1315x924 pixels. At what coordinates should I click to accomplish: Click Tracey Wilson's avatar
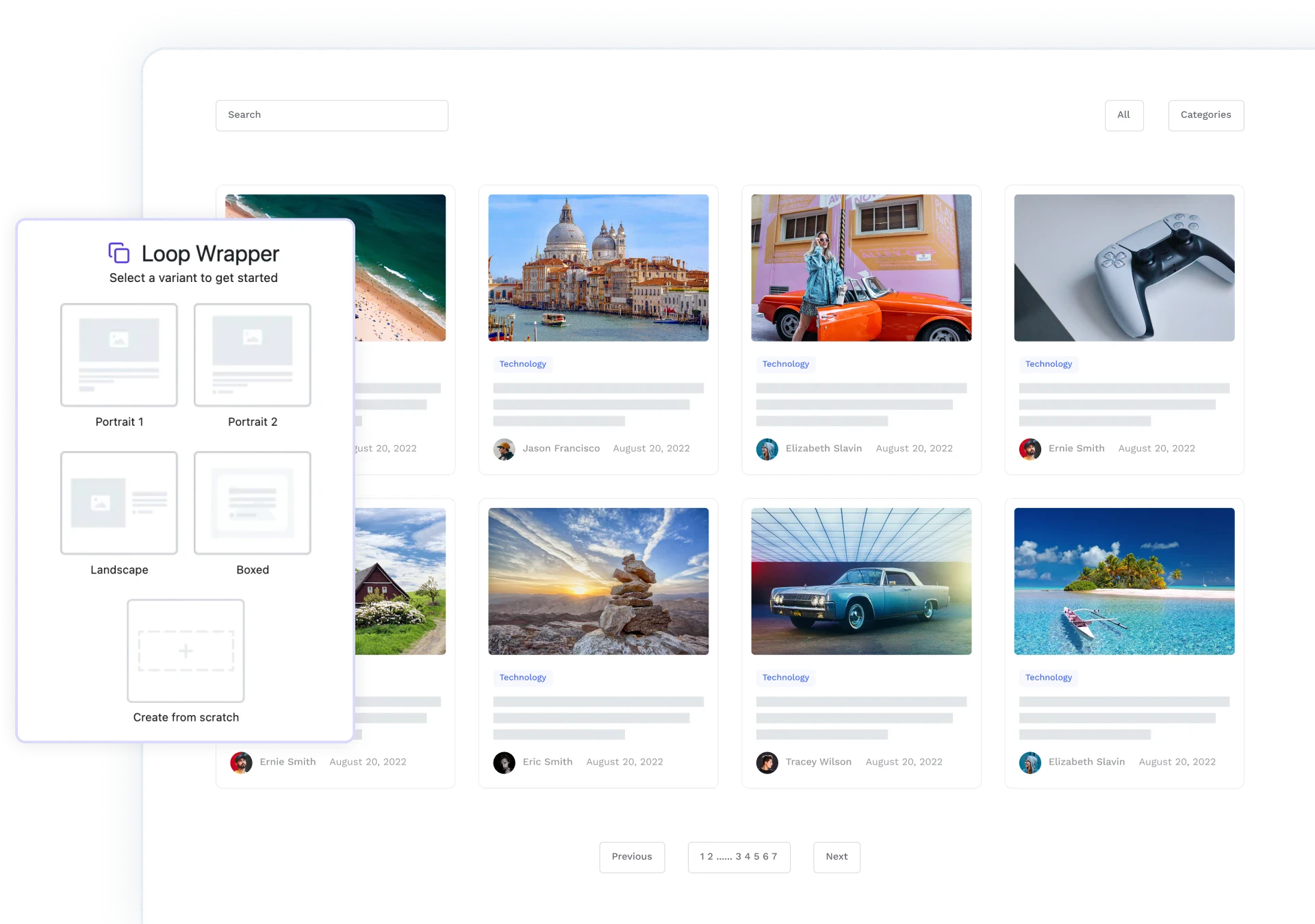[x=767, y=762]
